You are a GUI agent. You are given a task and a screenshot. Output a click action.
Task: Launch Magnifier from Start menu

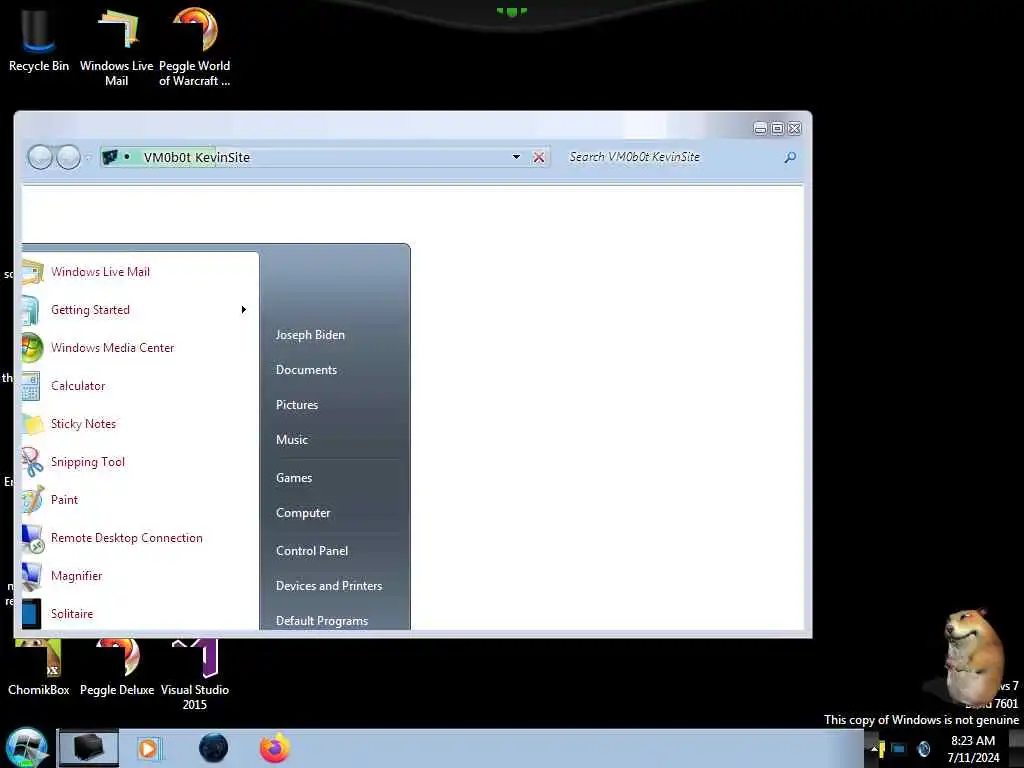[x=140, y=575]
